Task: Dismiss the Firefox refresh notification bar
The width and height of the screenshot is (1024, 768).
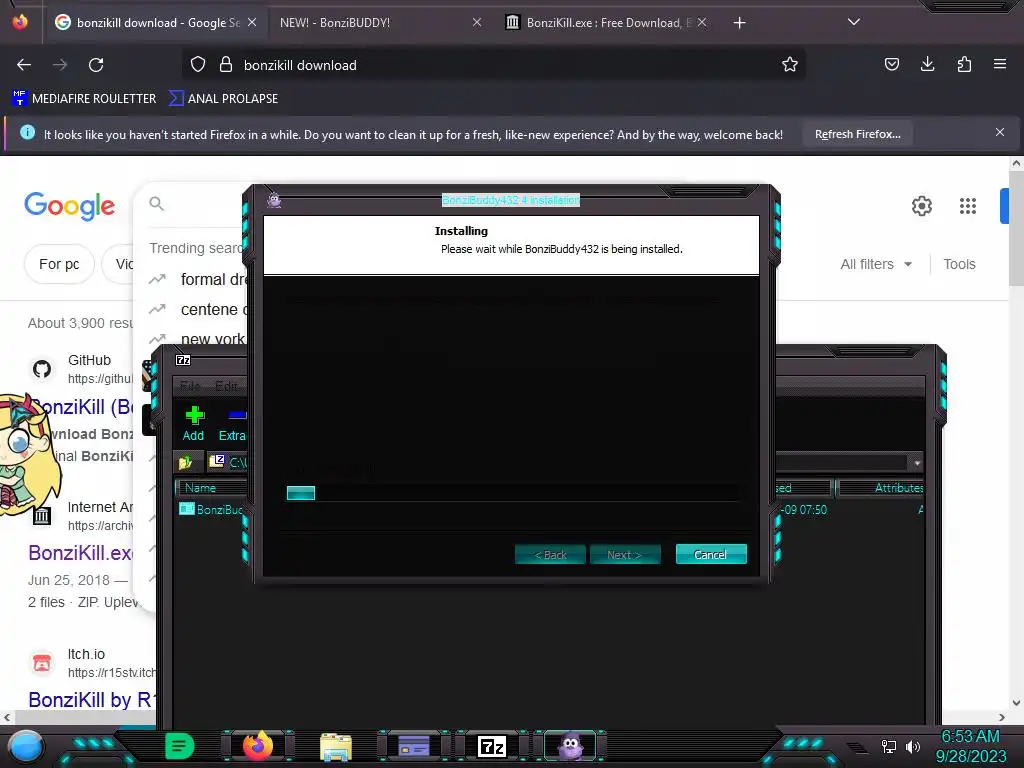Action: click(1000, 132)
